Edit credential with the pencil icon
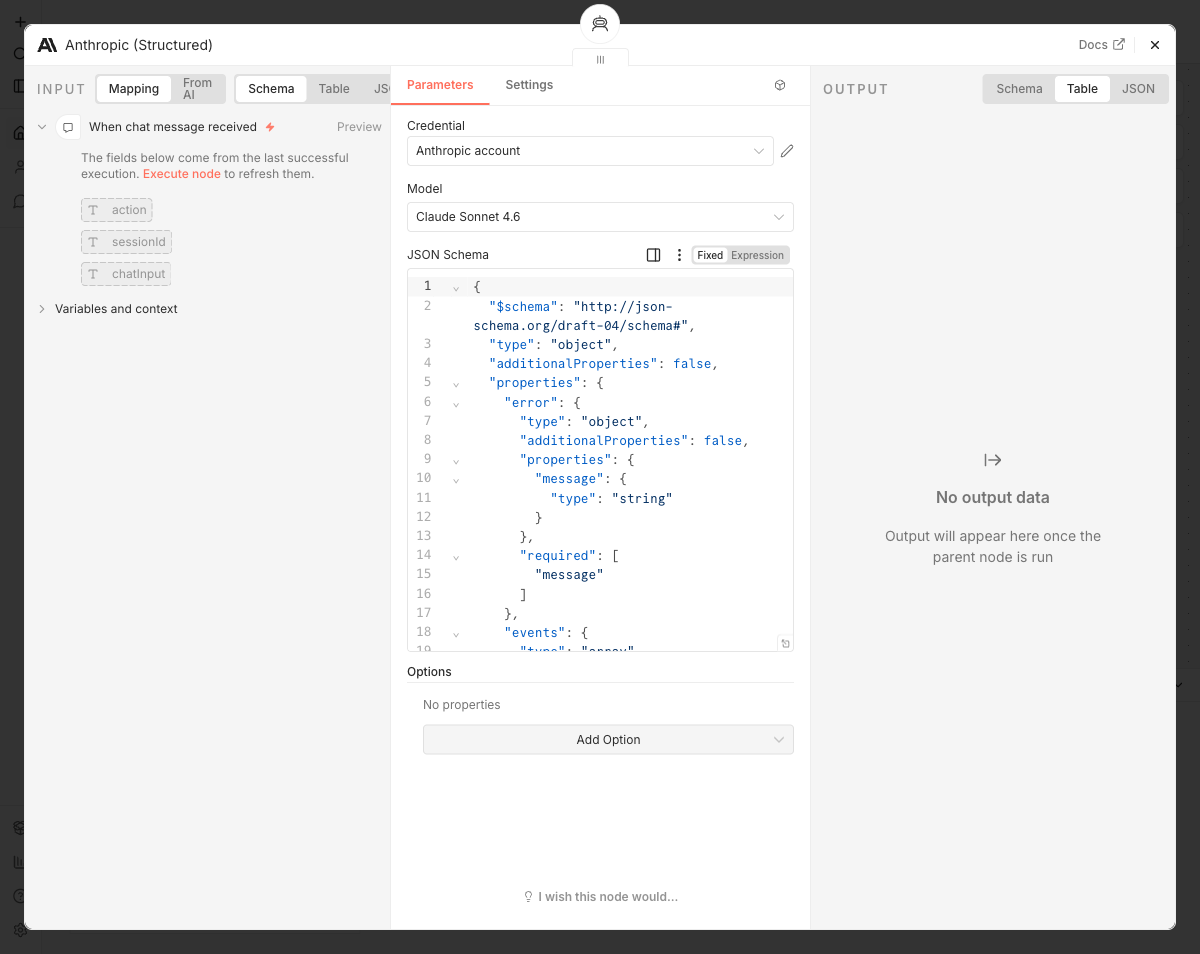This screenshot has width=1200, height=954. pyautogui.click(x=787, y=151)
